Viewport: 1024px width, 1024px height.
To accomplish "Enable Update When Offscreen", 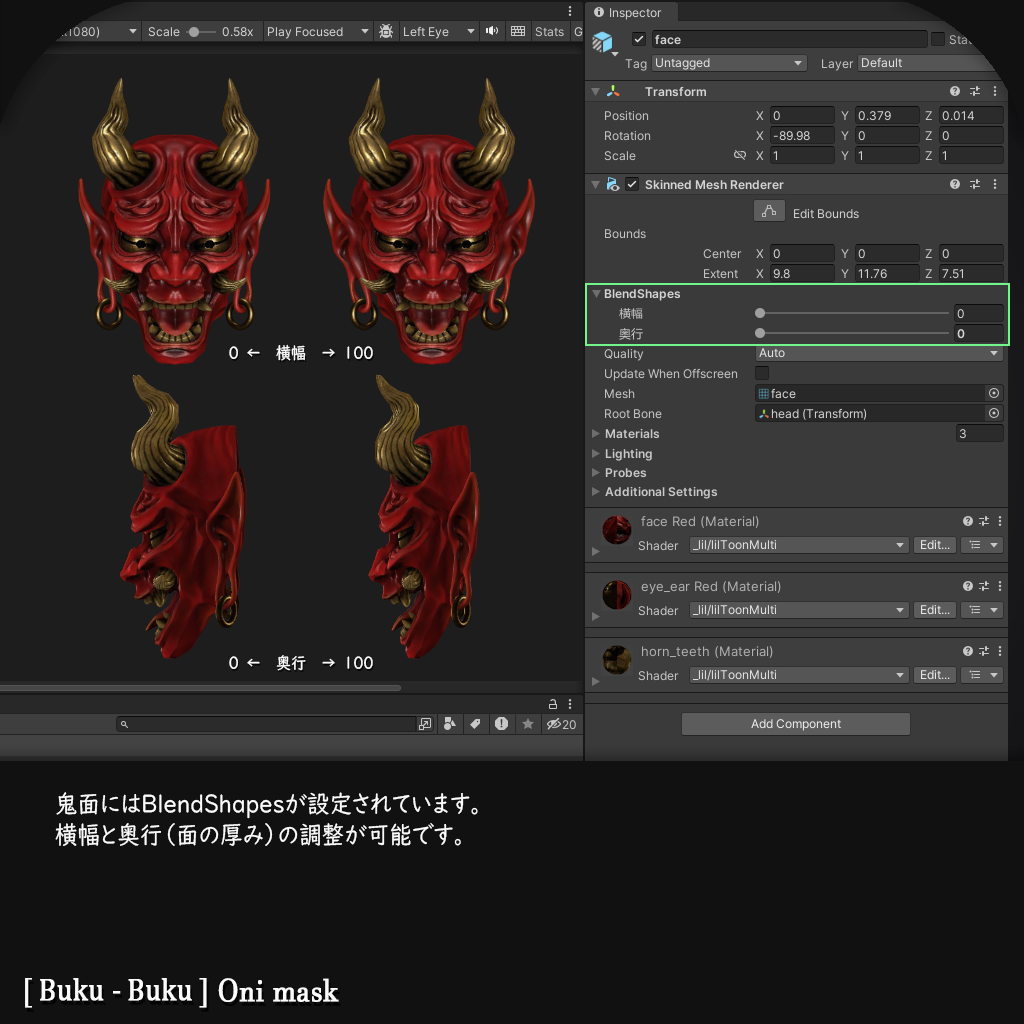I will pyautogui.click(x=760, y=373).
